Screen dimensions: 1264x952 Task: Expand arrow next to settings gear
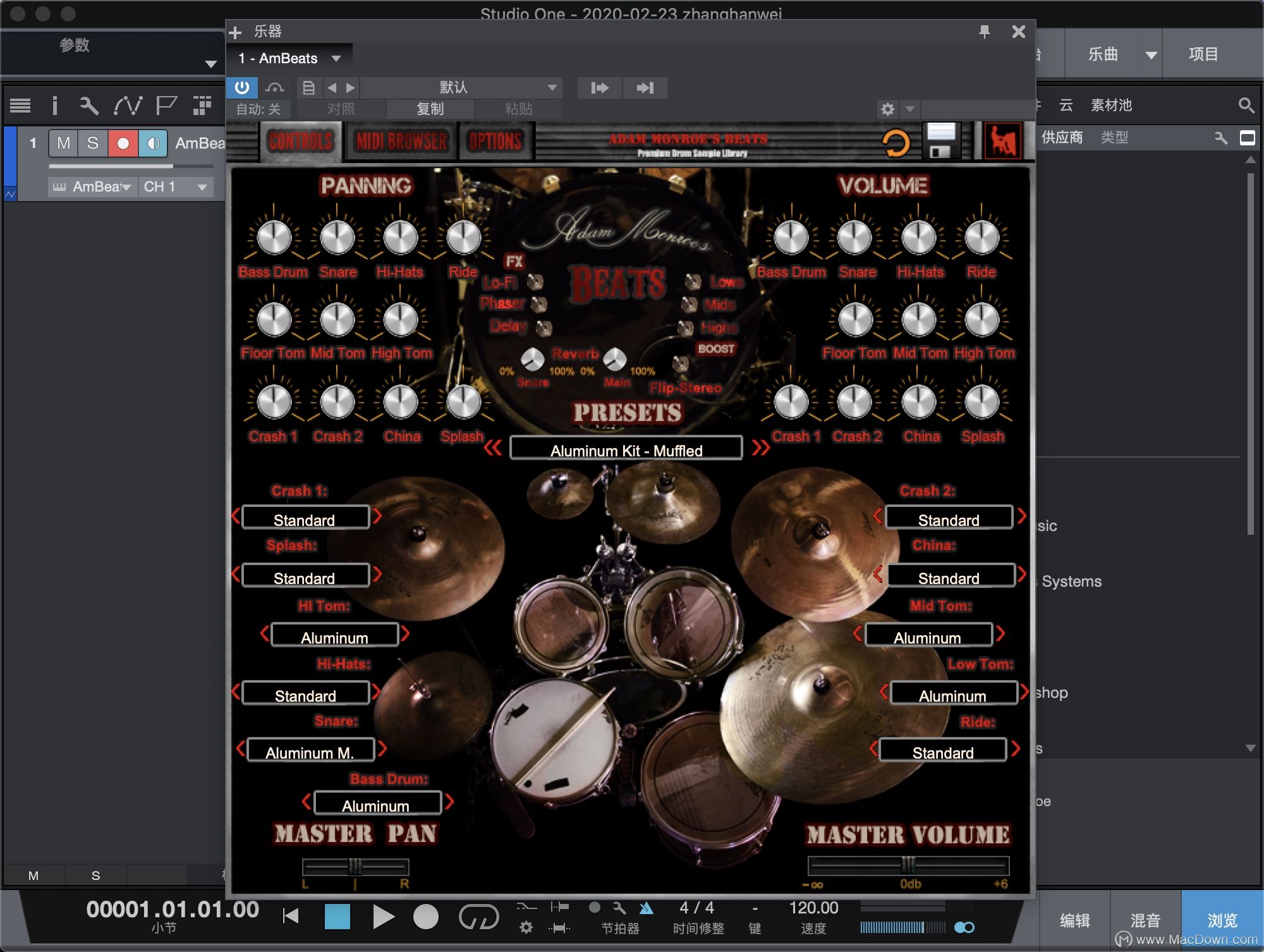click(x=910, y=109)
